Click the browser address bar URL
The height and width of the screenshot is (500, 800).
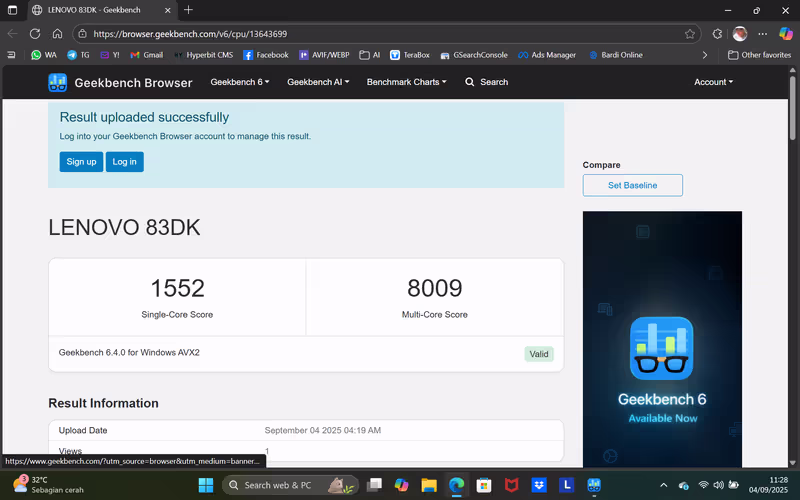coord(300,33)
